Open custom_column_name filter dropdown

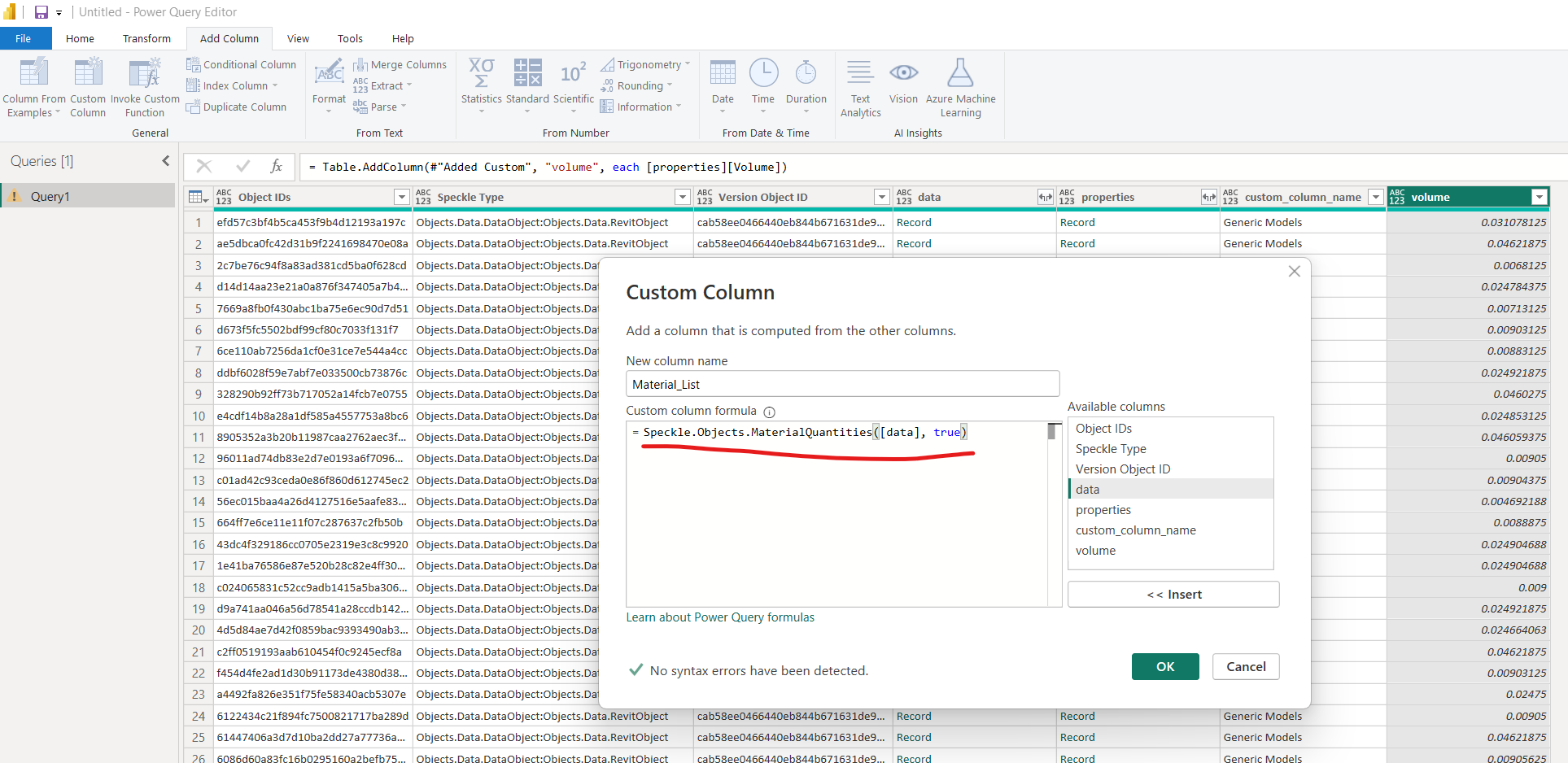[x=1375, y=197]
